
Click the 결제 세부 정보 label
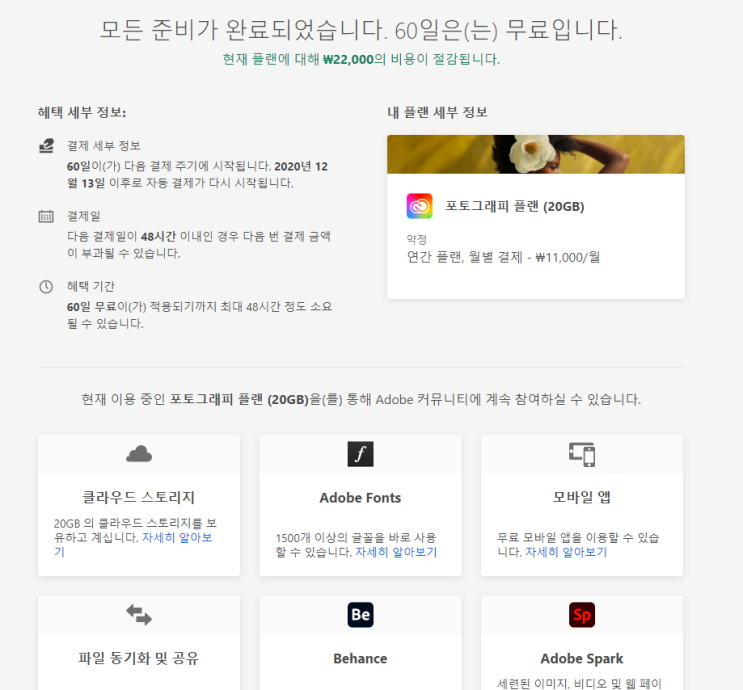(104, 146)
